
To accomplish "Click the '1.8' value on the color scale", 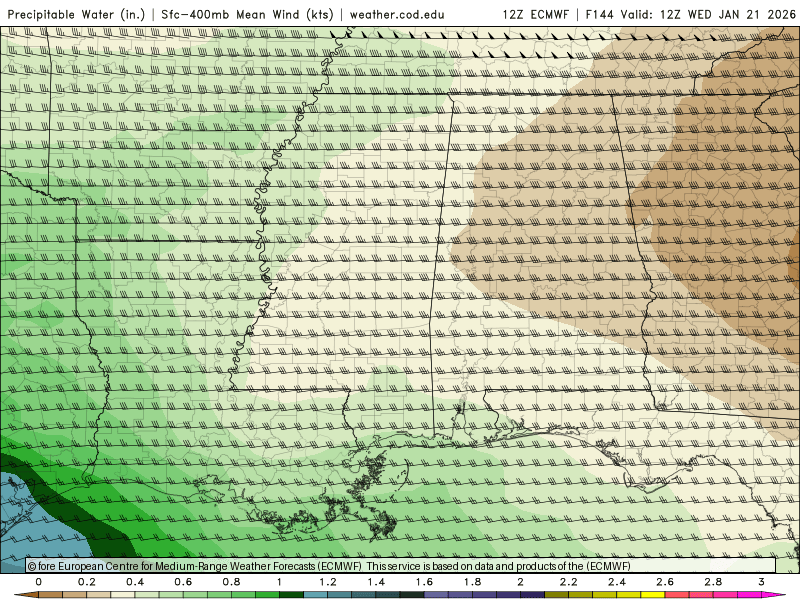I will pyautogui.click(x=472, y=582).
